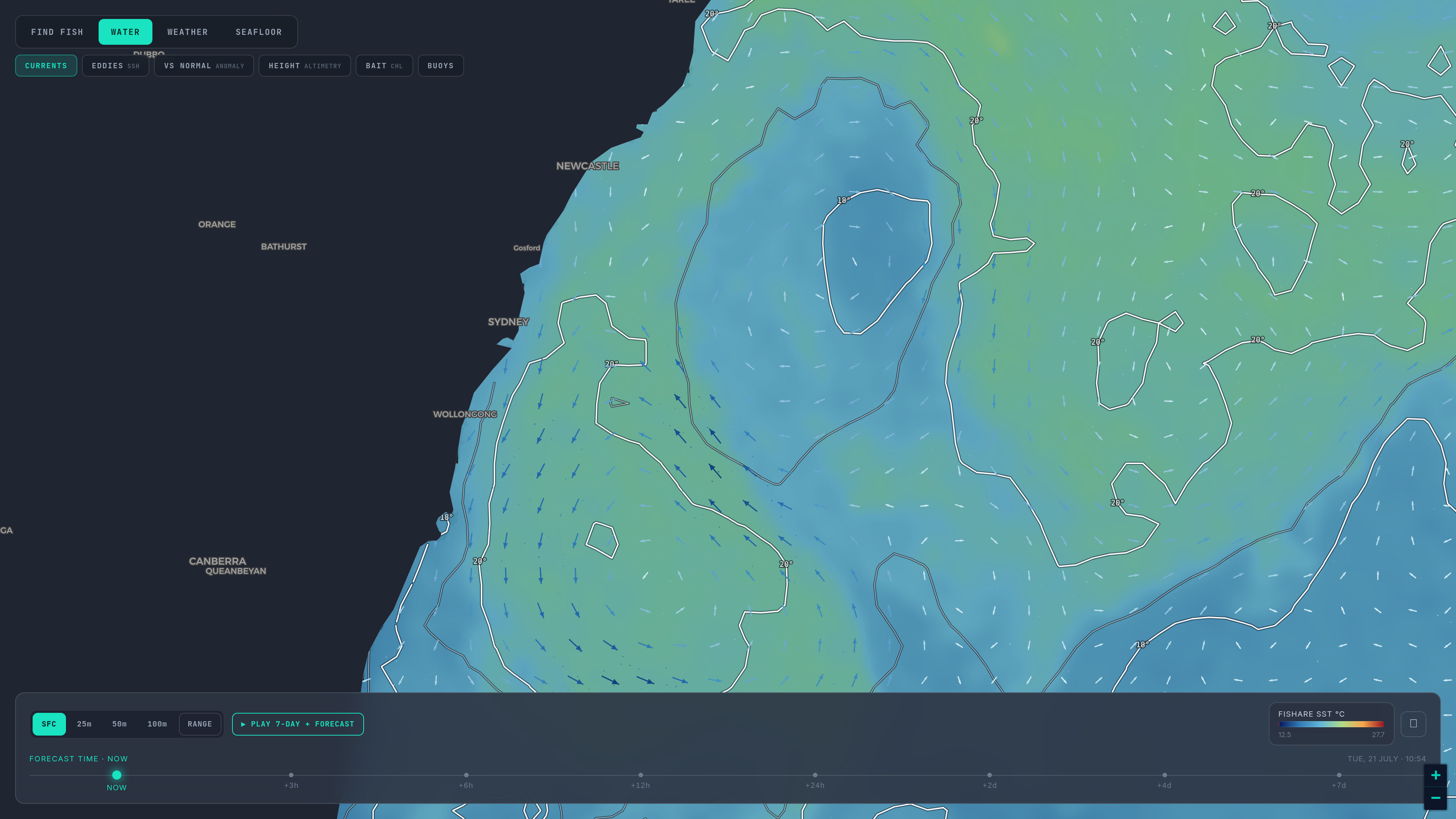
Task: Select the SFC depth level
Action: pyautogui.click(x=49, y=724)
